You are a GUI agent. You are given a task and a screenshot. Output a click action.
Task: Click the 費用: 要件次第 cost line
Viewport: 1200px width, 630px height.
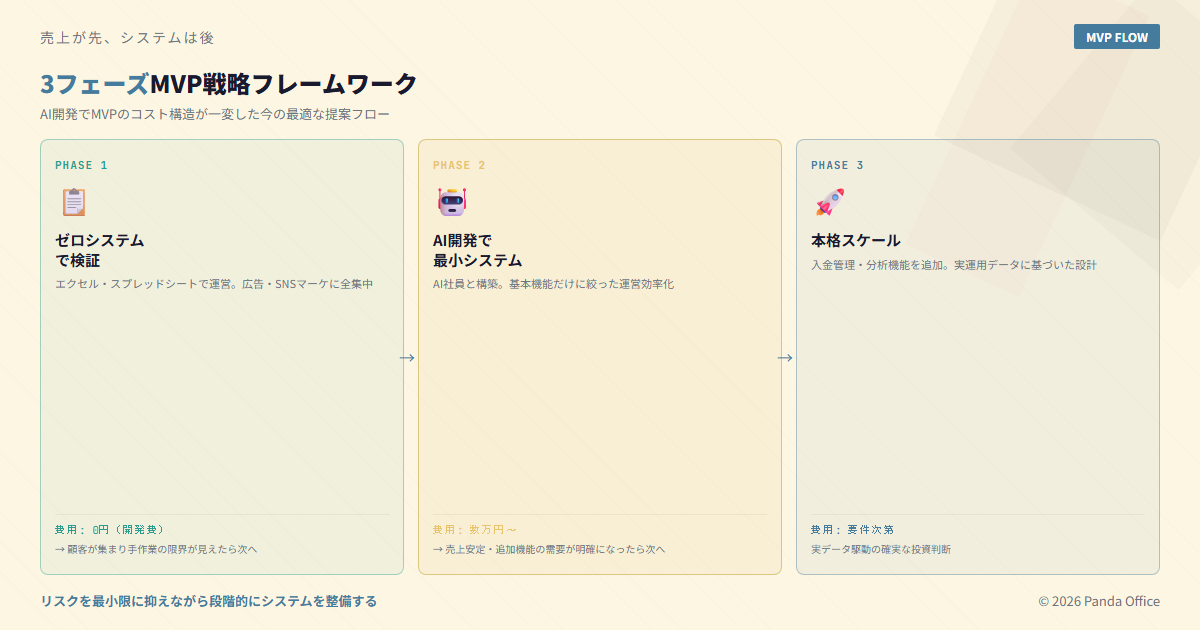(x=852, y=529)
